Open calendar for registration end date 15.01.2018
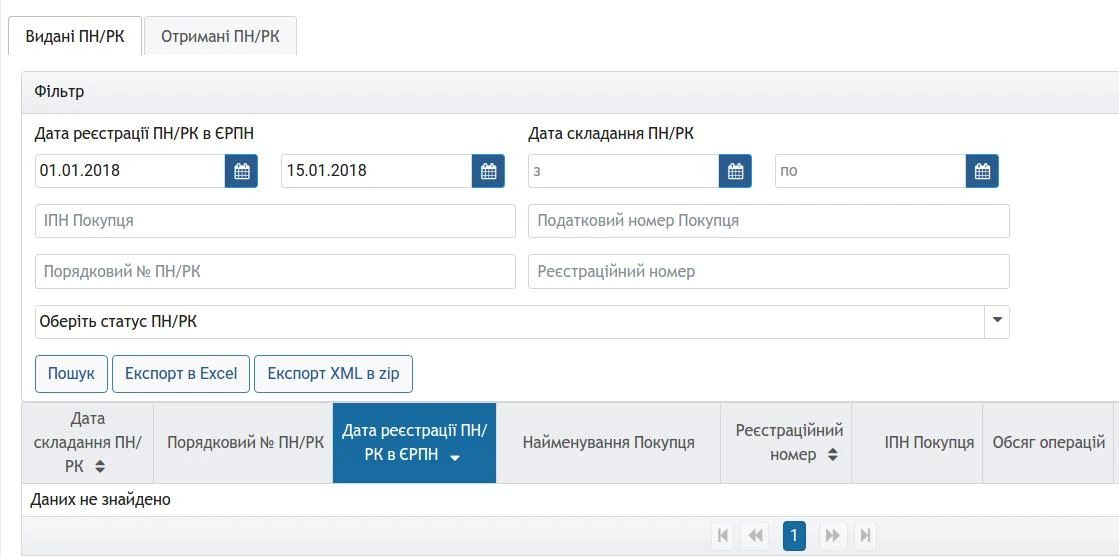 (x=488, y=171)
